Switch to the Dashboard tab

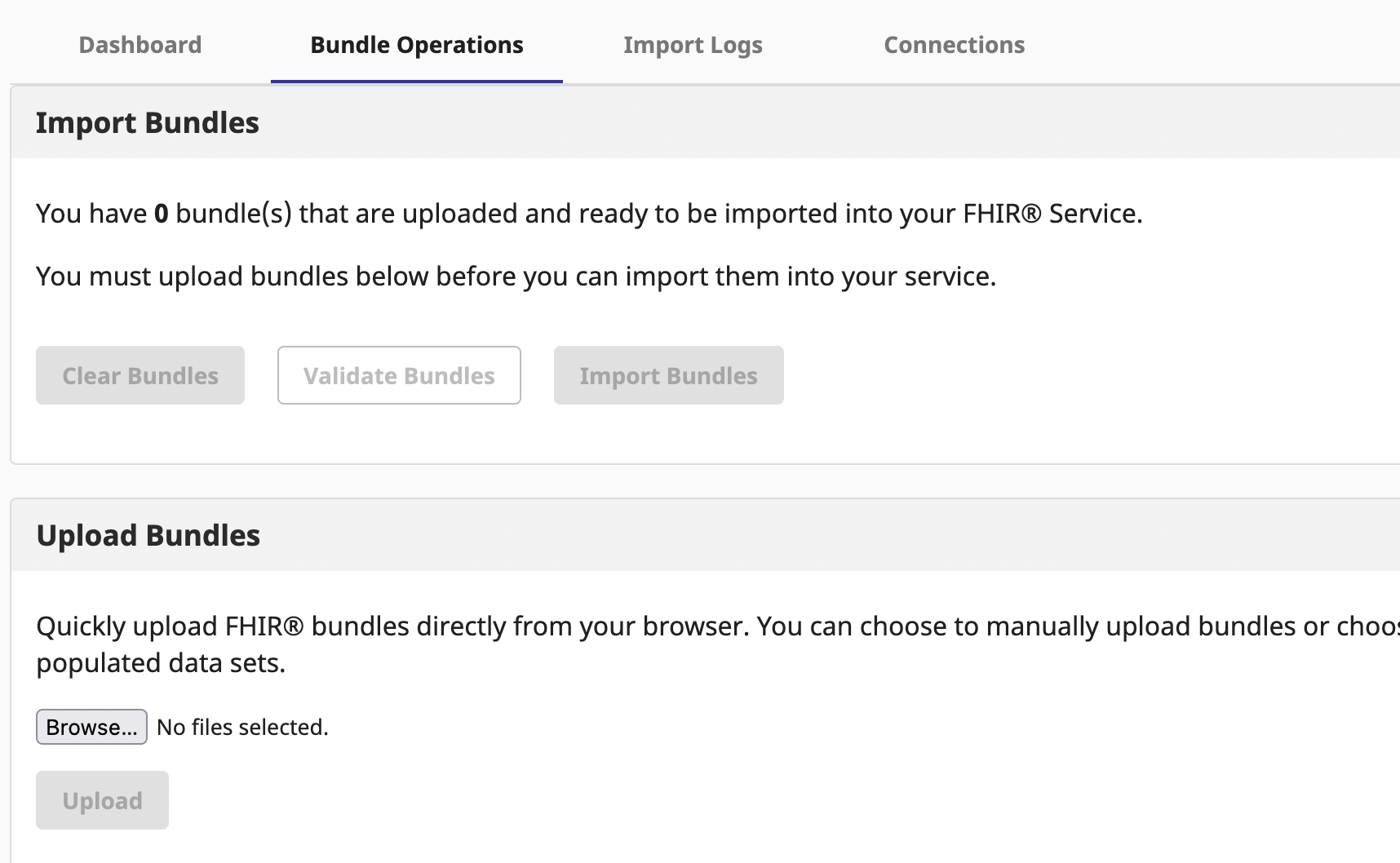pos(140,45)
